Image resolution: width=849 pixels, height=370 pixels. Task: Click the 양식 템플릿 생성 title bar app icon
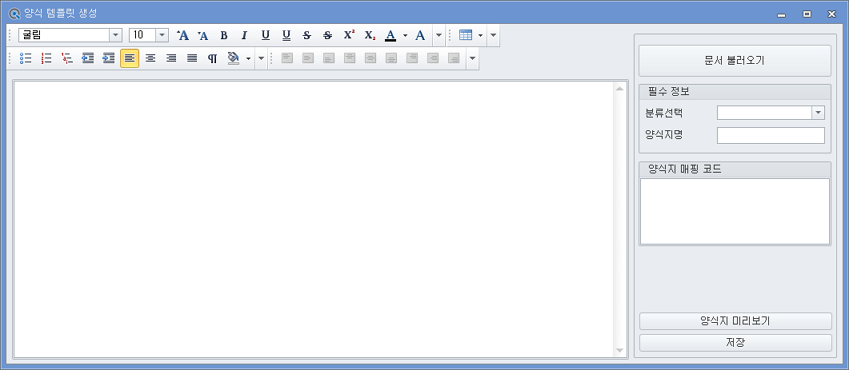coord(15,13)
